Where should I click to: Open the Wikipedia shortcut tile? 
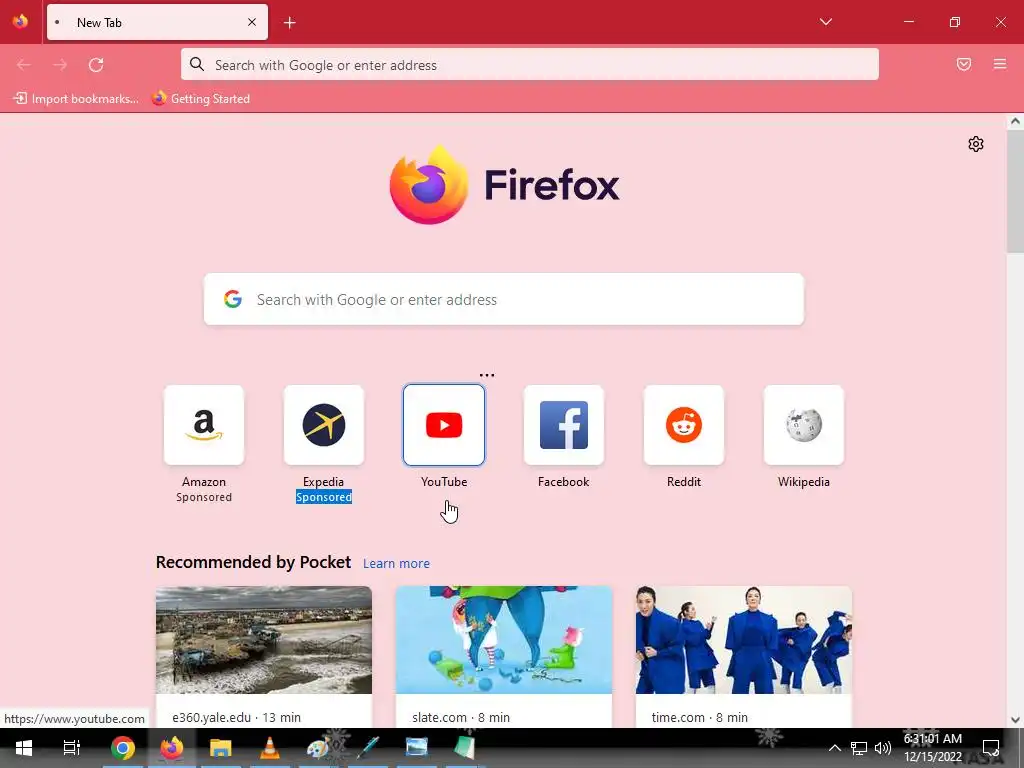[804, 425]
